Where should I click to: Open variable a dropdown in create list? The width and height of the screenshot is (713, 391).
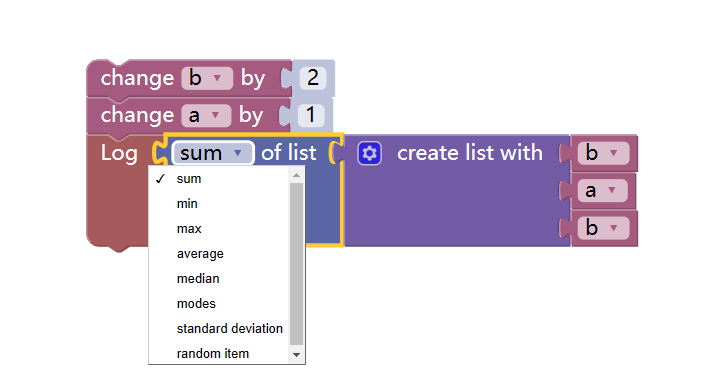click(x=603, y=190)
